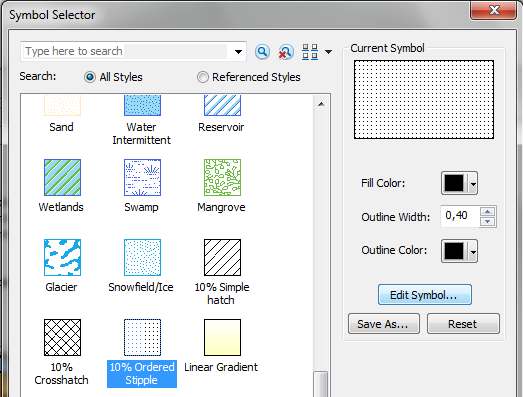Increase Outline Width with up arrow
This screenshot has width=523, height=397.
click(x=488, y=212)
